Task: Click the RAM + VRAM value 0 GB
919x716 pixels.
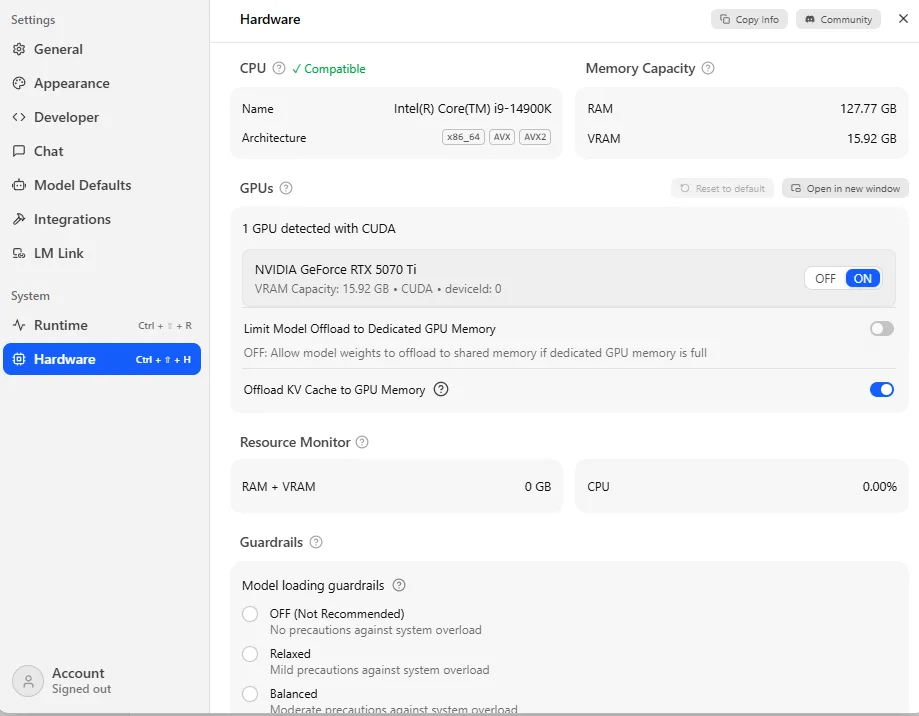Action: [x=537, y=487]
